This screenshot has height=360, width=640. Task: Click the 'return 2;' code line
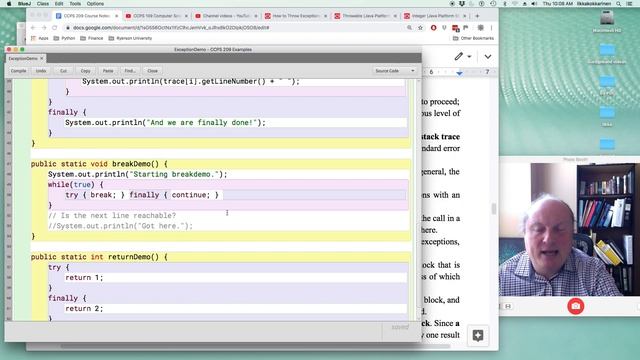(x=84, y=309)
